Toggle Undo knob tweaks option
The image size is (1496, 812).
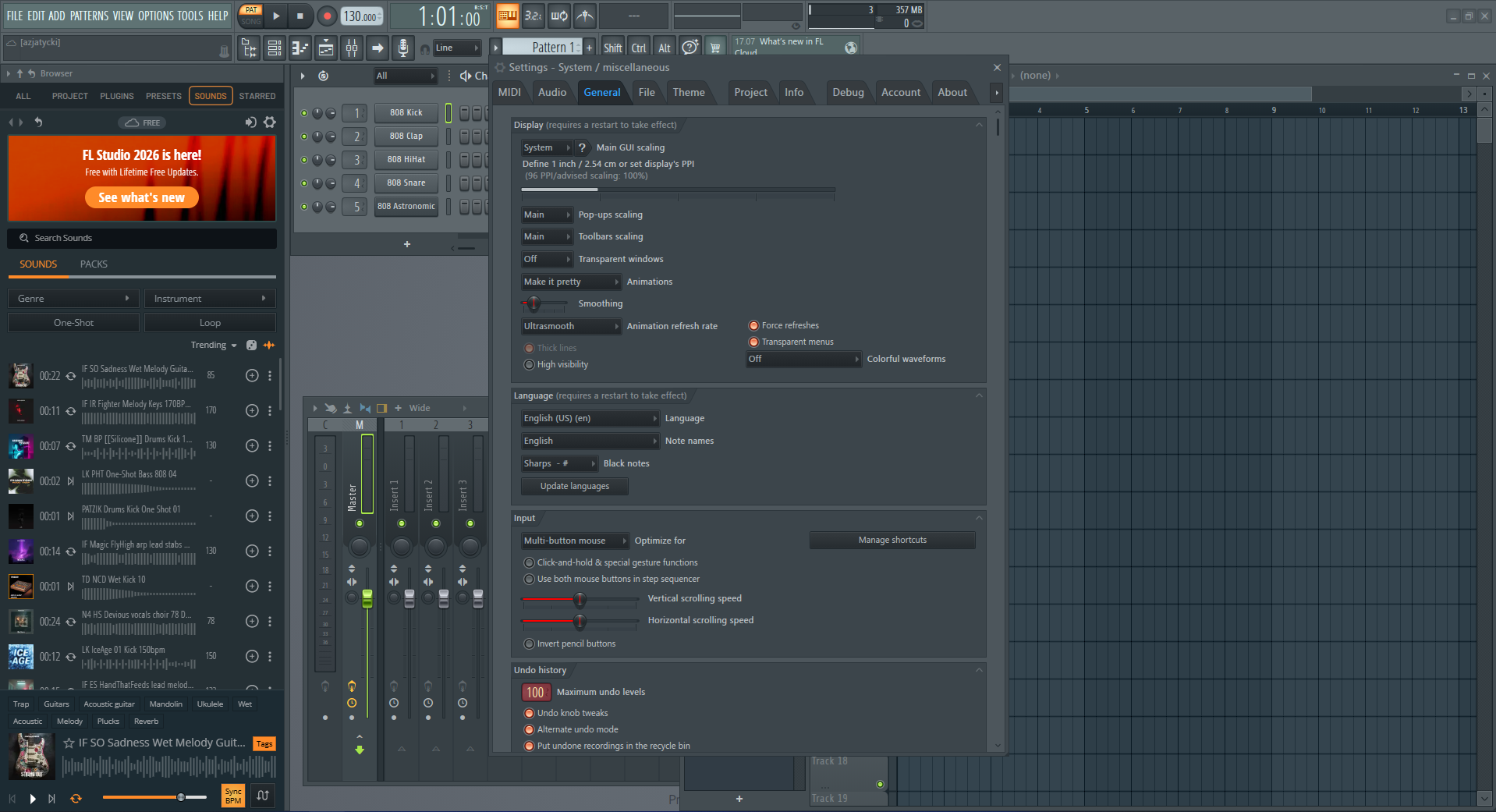(529, 713)
